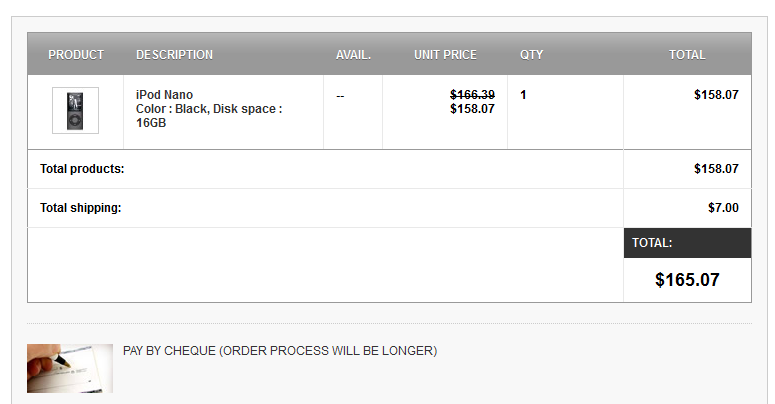Click the $165.07 grand total amount

coord(687,280)
